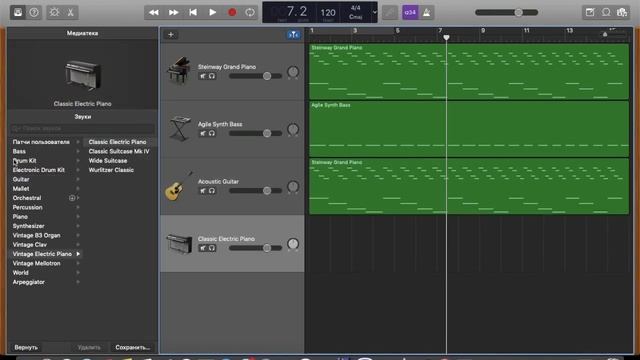This screenshot has width=640, height=360.
Task: Solo the Classic Electric Piano track
Action: [212, 248]
